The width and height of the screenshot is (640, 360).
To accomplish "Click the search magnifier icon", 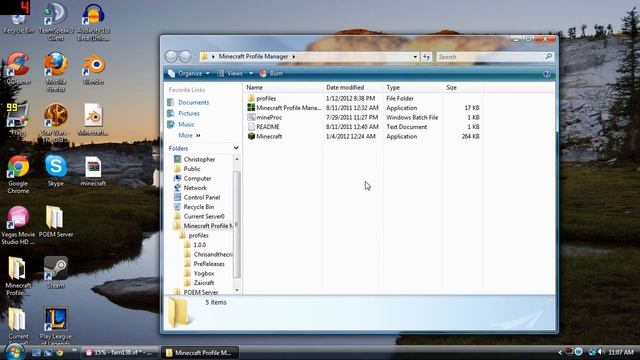I will (549, 56).
